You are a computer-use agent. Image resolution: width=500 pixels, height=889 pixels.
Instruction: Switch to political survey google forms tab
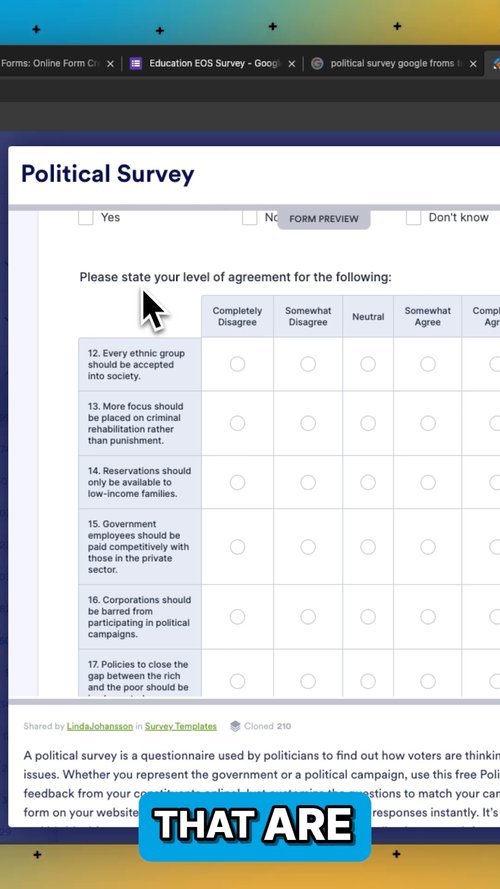(x=392, y=64)
